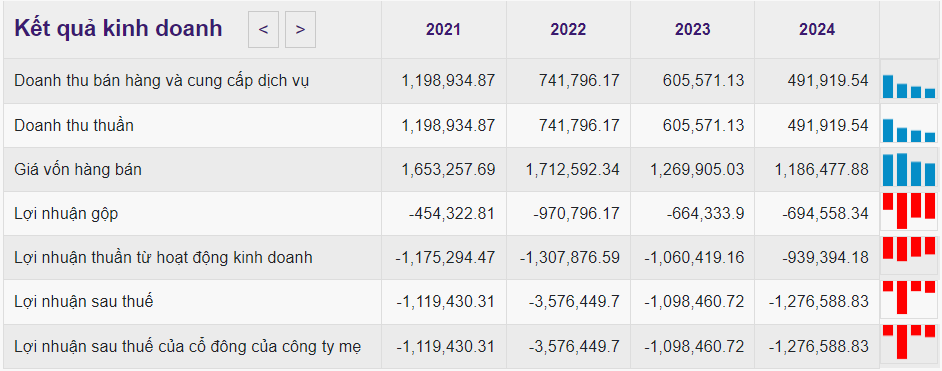Viewport: 942px width, 371px height.
Task: Click the 2021 Doanh thu thuần value
Action: tap(448, 125)
